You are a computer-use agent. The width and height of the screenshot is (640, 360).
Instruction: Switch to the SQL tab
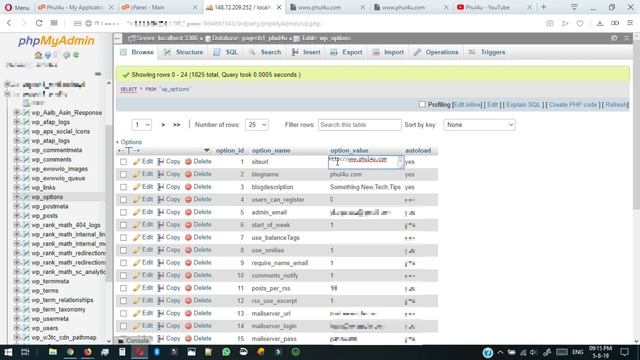pos(226,52)
